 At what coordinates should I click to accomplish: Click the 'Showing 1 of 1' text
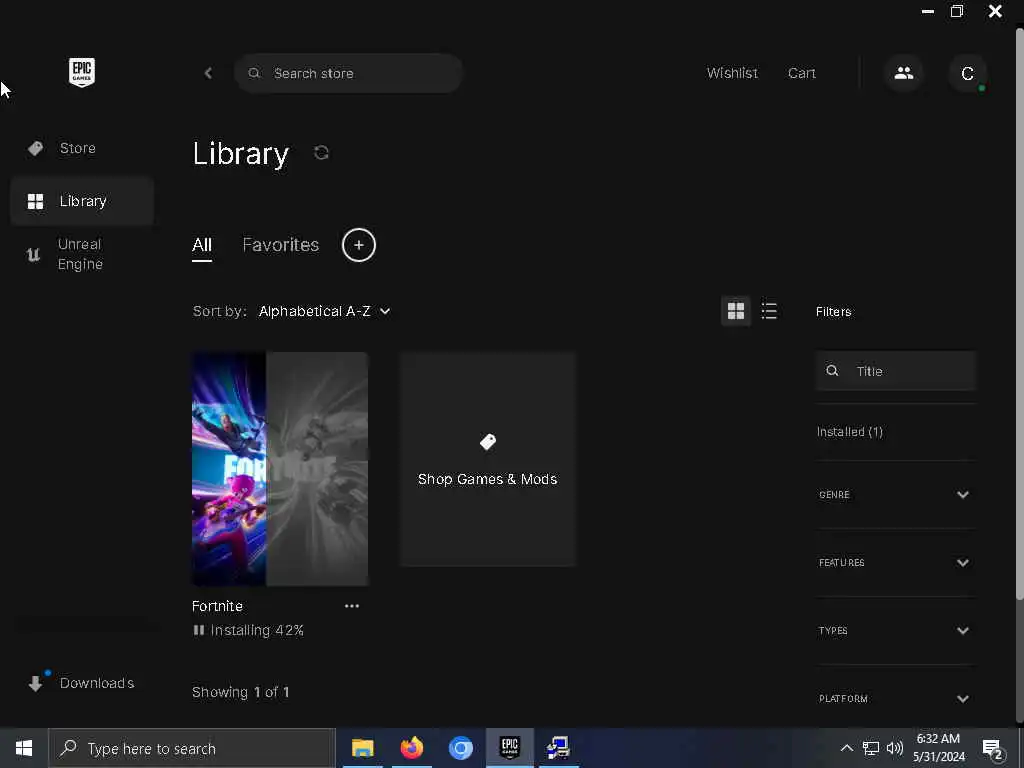240,692
